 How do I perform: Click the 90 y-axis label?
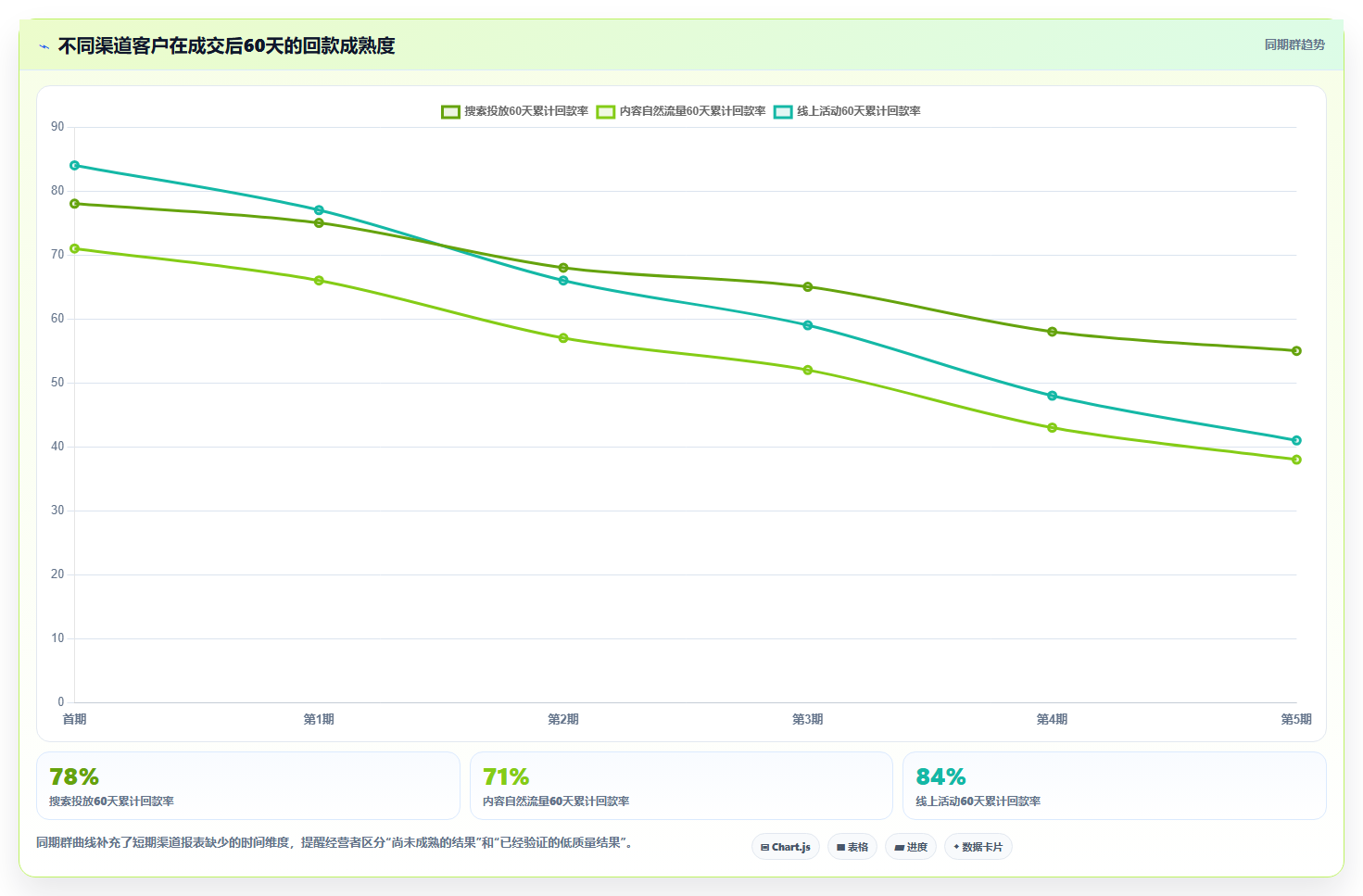click(57, 127)
